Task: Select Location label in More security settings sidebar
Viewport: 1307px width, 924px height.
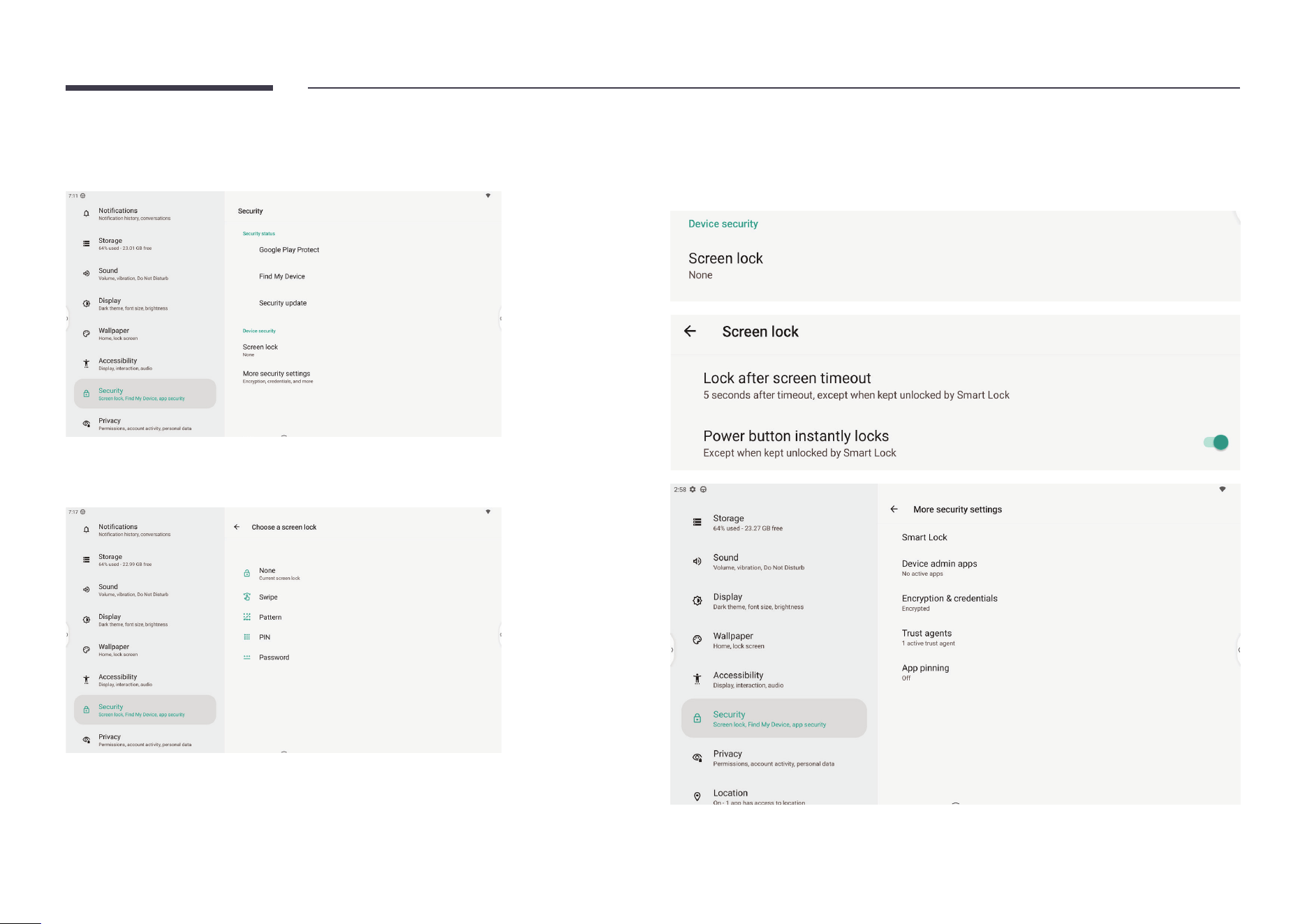Action: point(730,793)
